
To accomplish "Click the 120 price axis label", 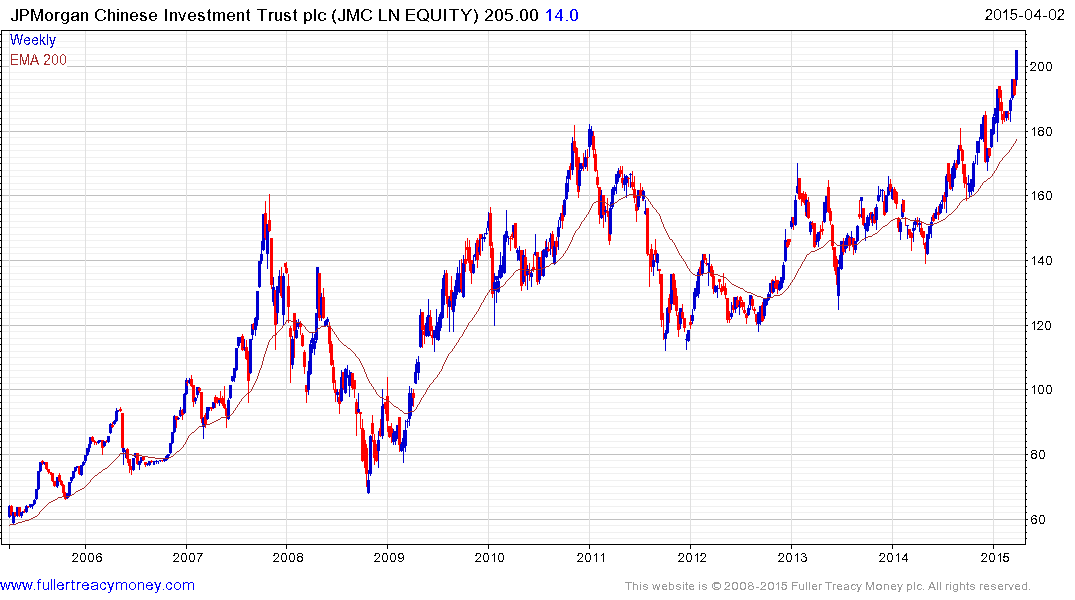I will (1041, 326).
